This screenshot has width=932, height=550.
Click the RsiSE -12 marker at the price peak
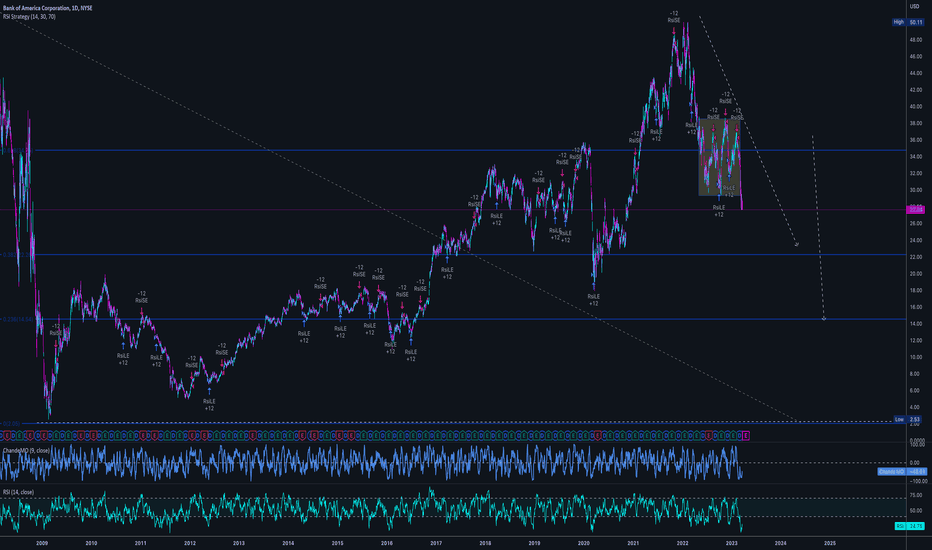673,17
